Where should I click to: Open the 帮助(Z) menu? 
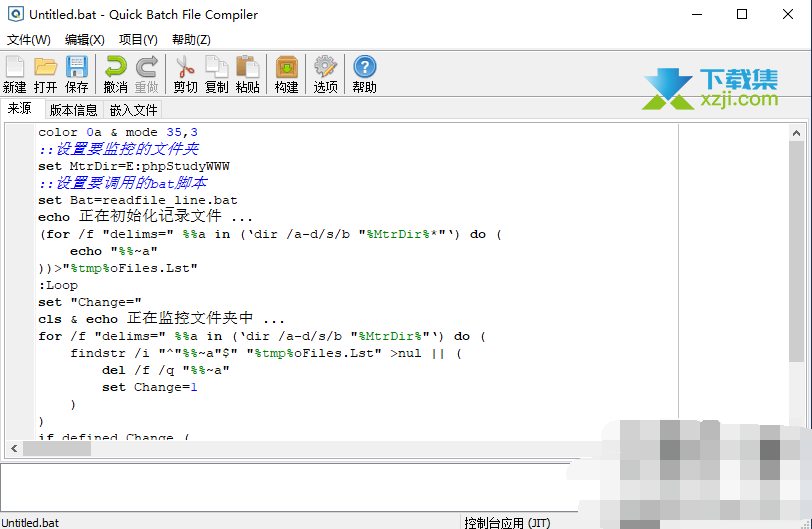pyautogui.click(x=191, y=40)
